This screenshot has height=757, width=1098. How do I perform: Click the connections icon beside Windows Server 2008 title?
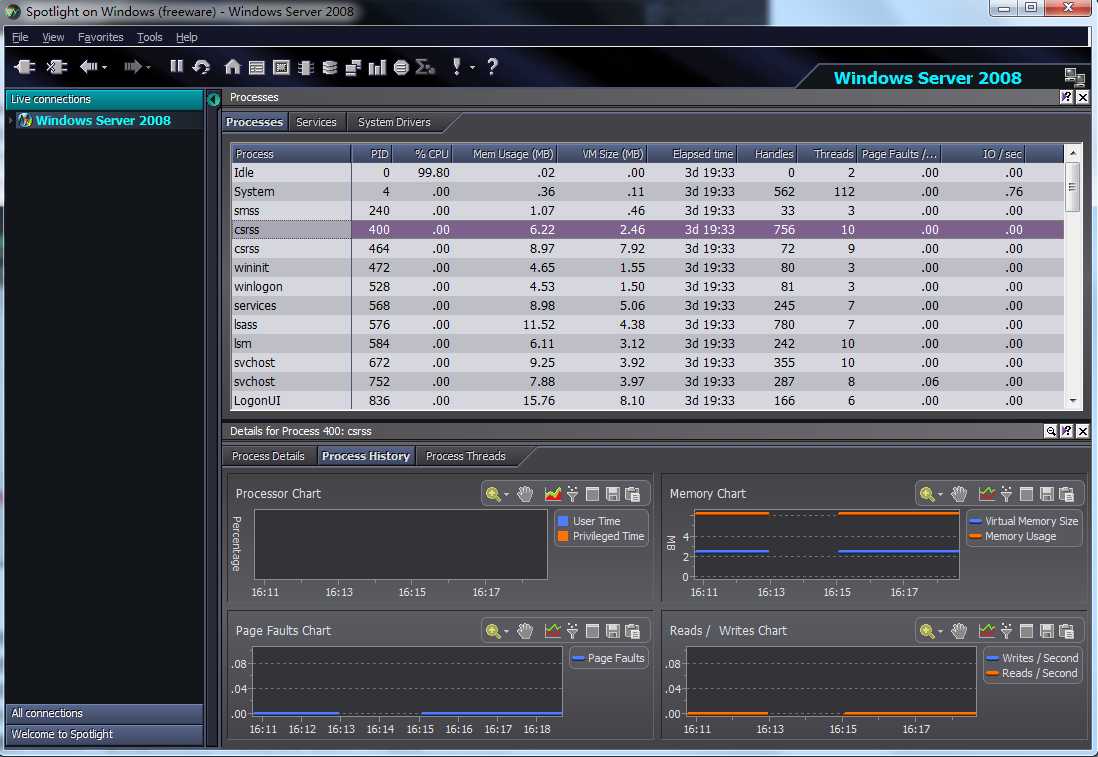(1074, 76)
